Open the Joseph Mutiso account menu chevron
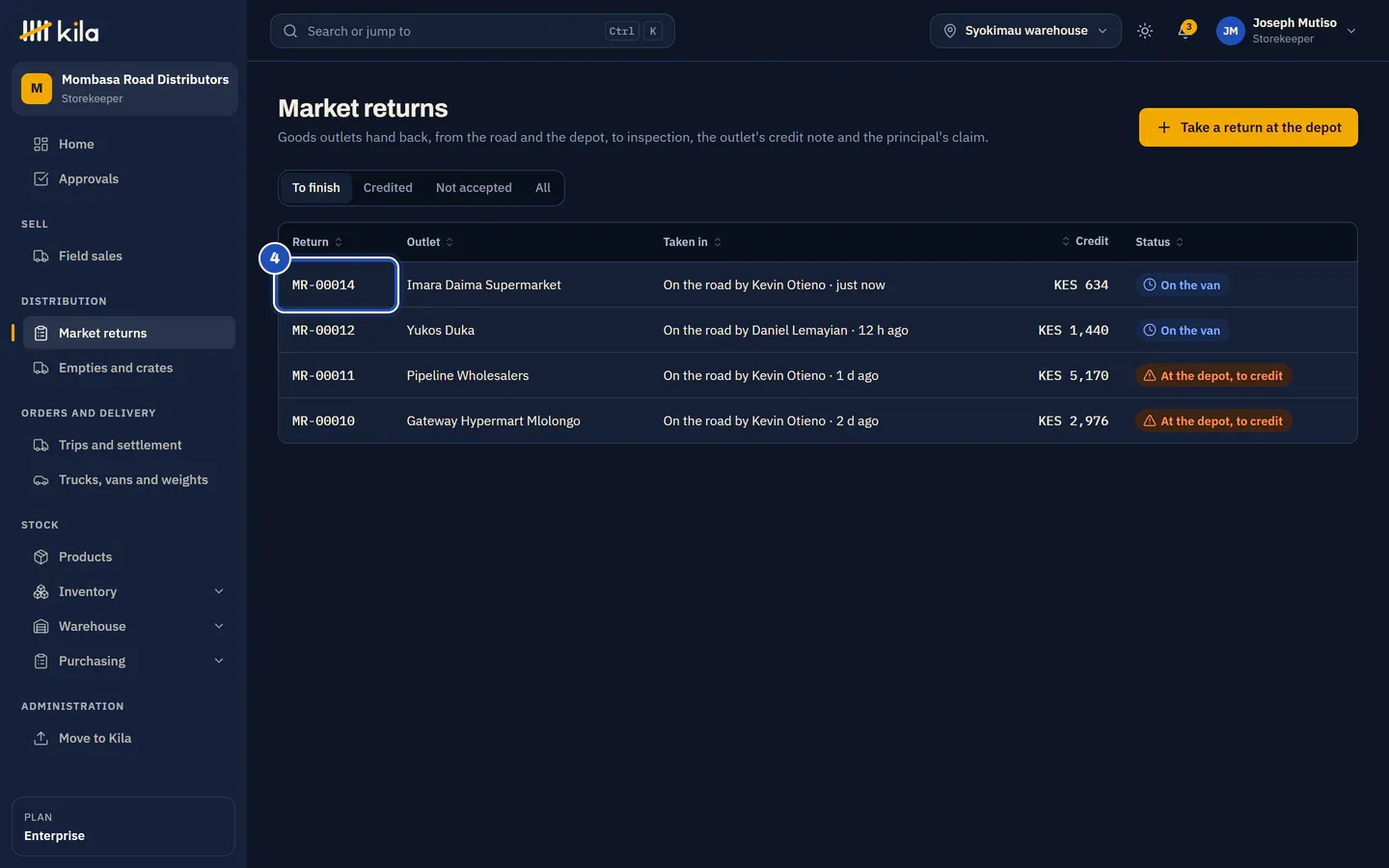The height and width of the screenshot is (868, 1389). 1351,31
